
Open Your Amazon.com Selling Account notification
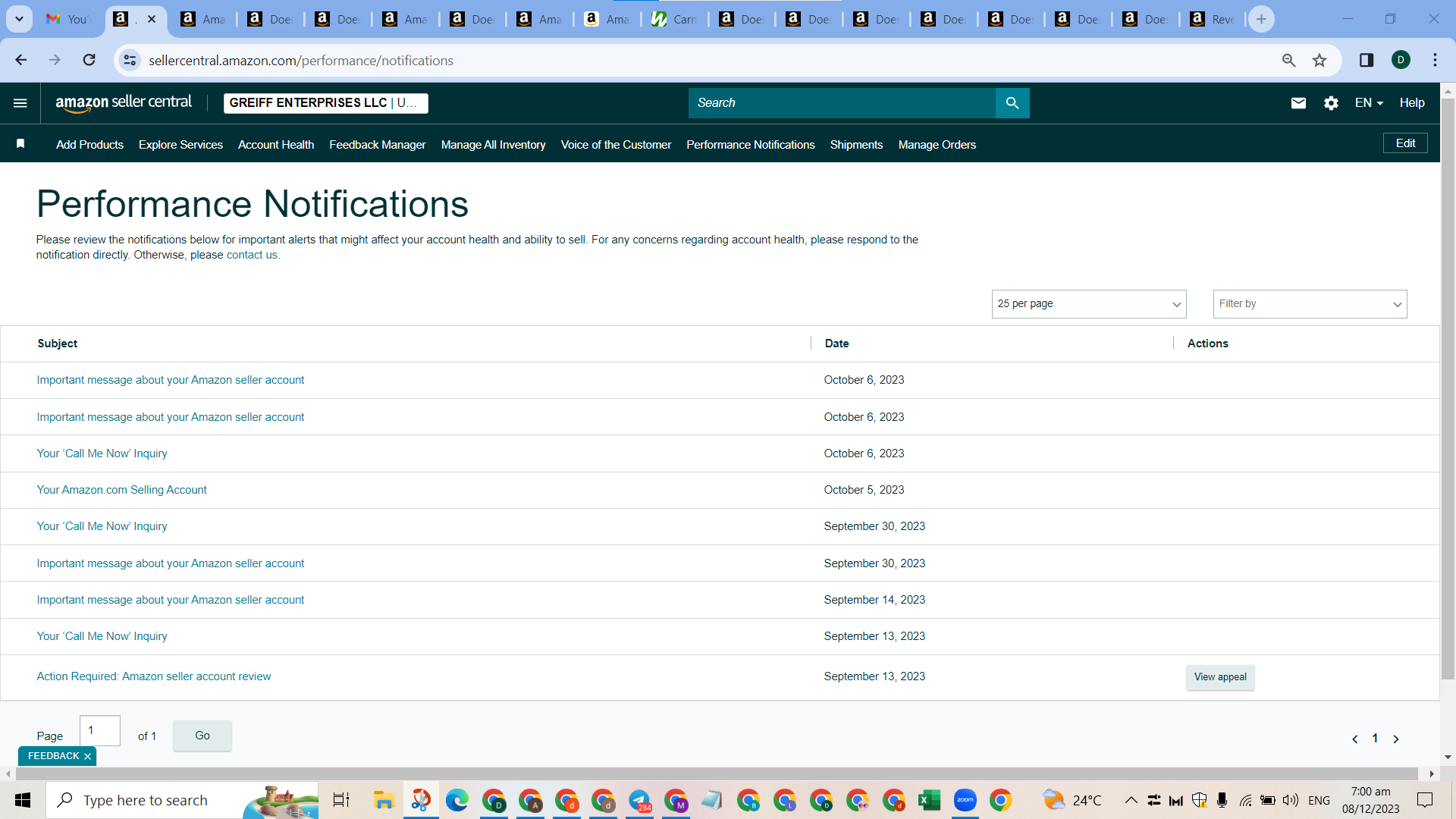[x=121, y=490]
